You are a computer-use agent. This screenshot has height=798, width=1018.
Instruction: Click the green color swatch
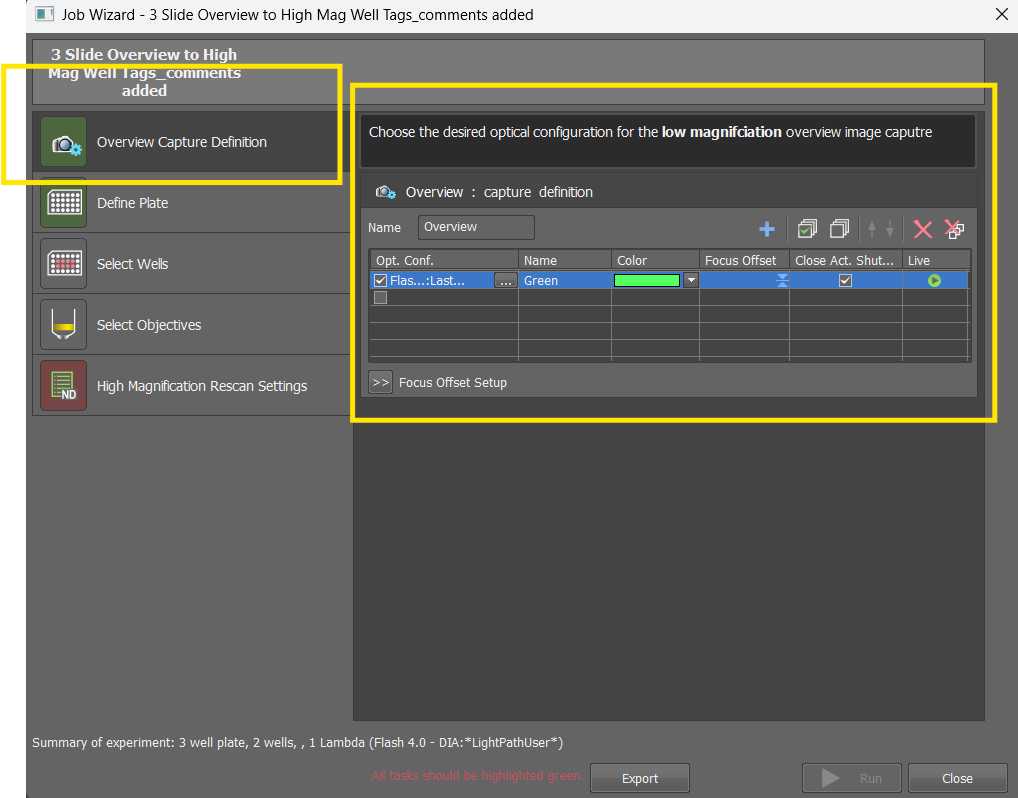[646, 281]
